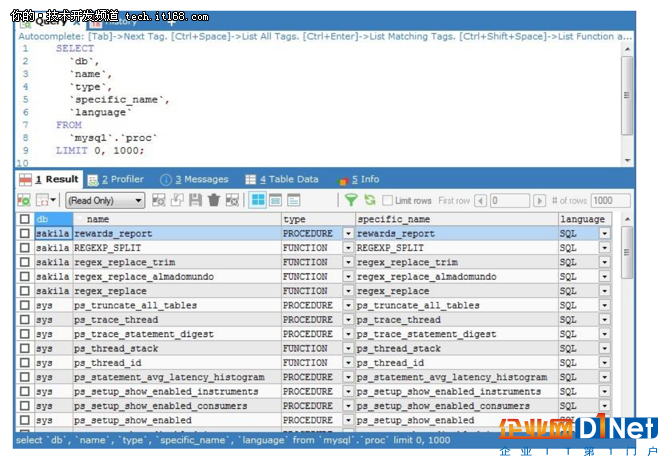
Task: Click the insert new row icon
Action: (159, 200)
